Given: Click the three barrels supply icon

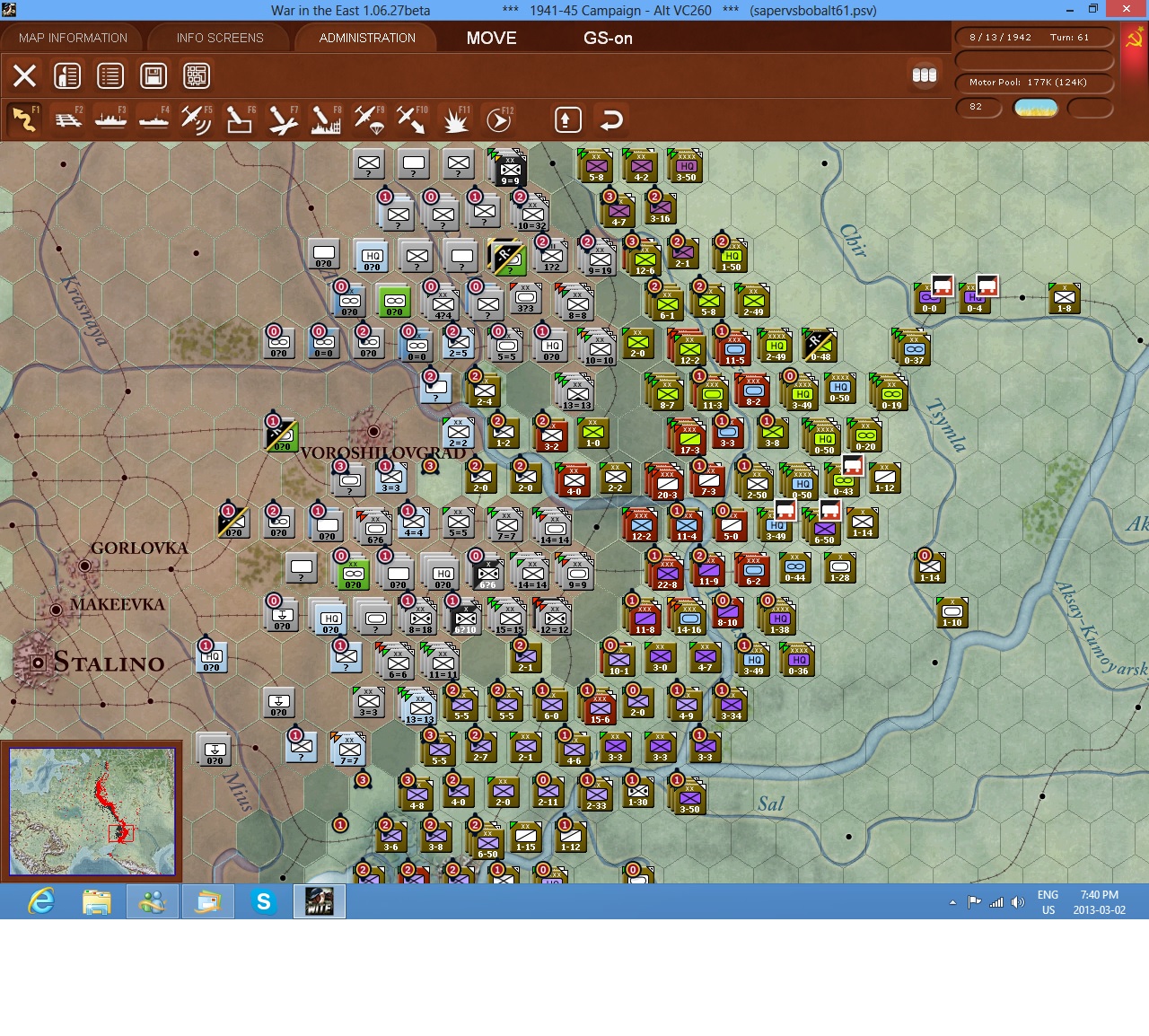Looking at the screenshot, I should (x=925, y=75).
